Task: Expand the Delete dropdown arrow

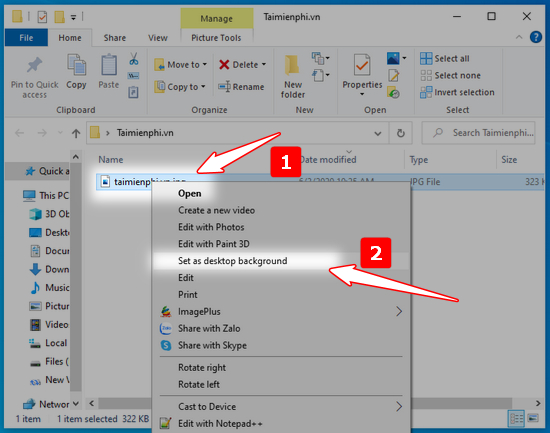Action: [264, 65]
